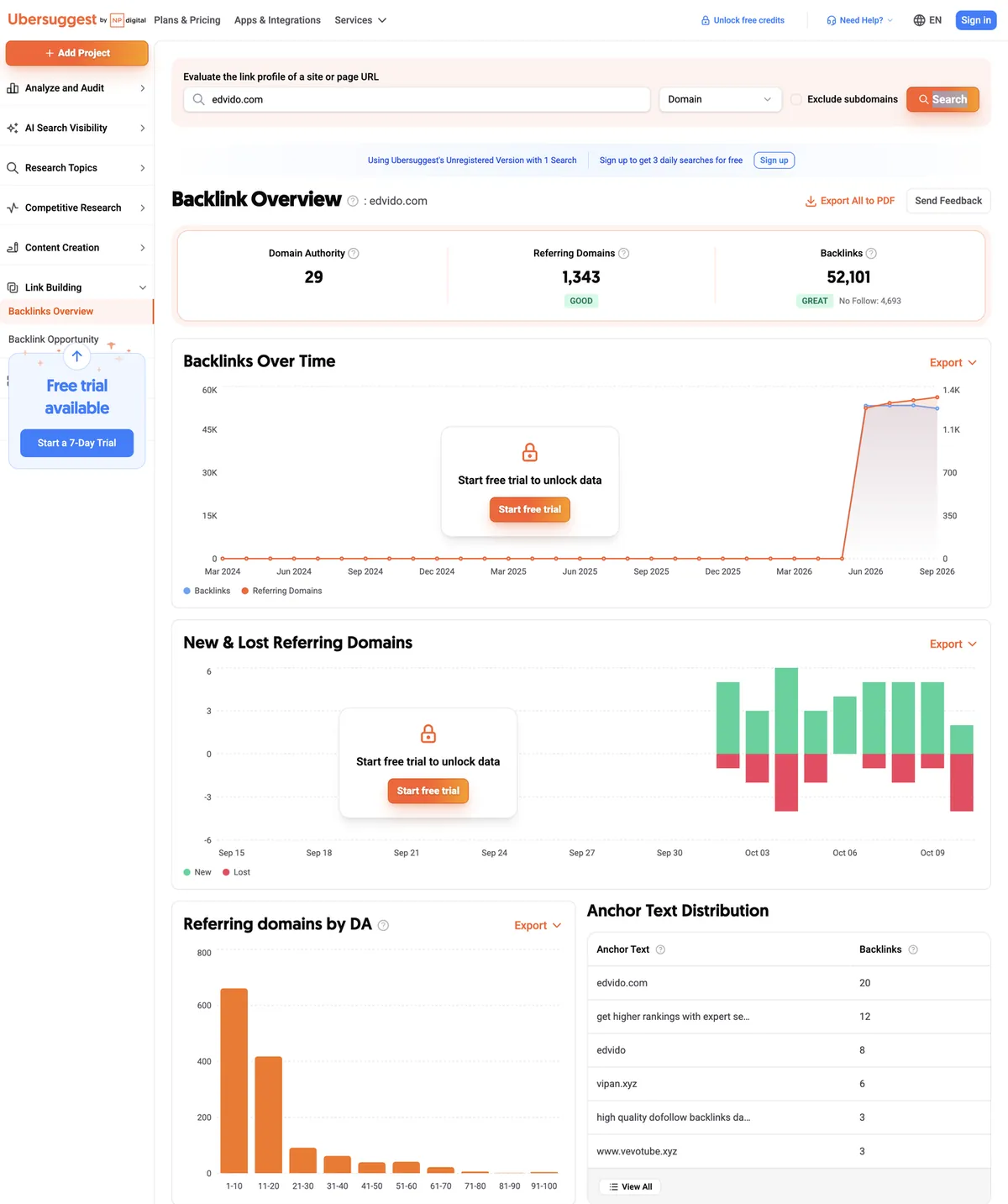The width and height of the screenshot is (1008, 1204).
Task: Click the 11-20 DA bar in chart
Action: 268,1115
